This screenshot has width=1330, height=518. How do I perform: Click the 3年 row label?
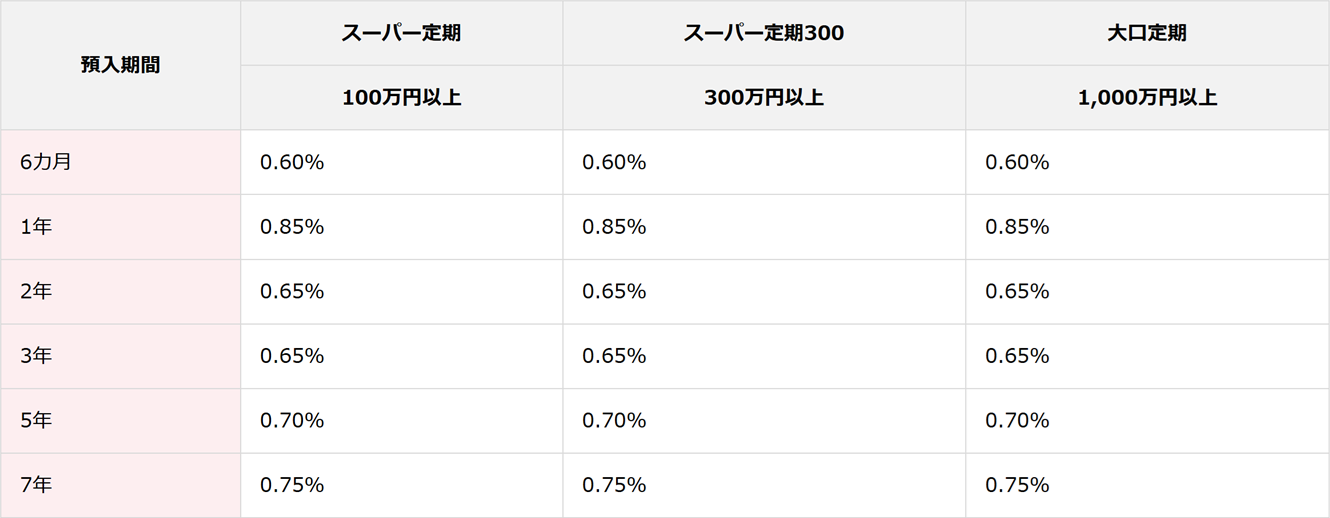(x=36, y=356)
